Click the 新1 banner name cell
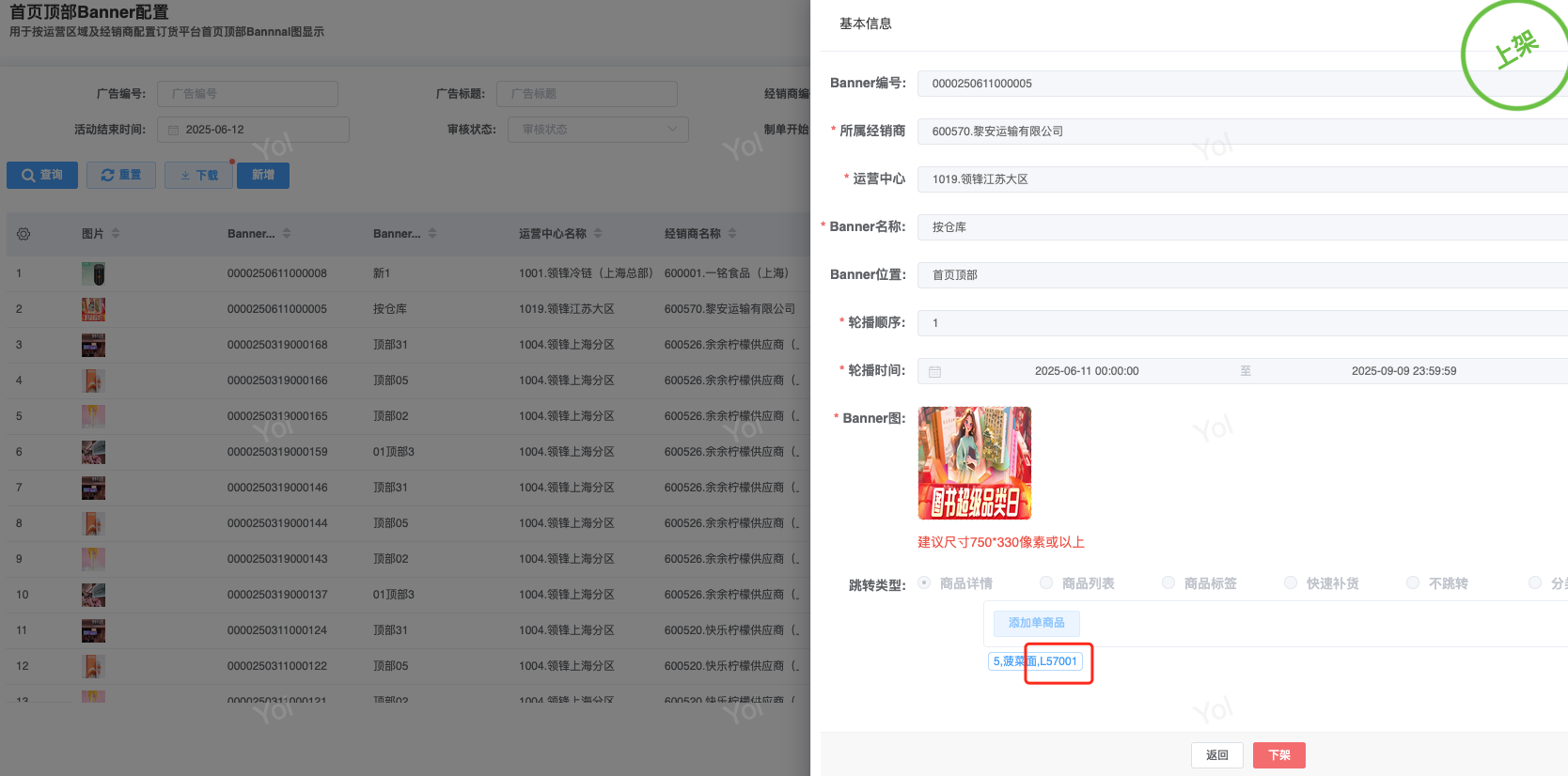 (x=382, y=273)
